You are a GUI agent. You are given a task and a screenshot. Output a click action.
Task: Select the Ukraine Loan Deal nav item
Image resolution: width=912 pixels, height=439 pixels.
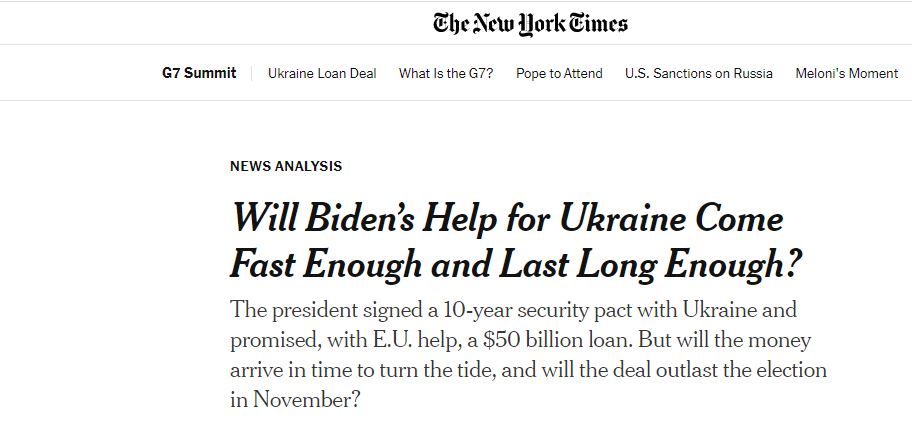pos(322,73)
